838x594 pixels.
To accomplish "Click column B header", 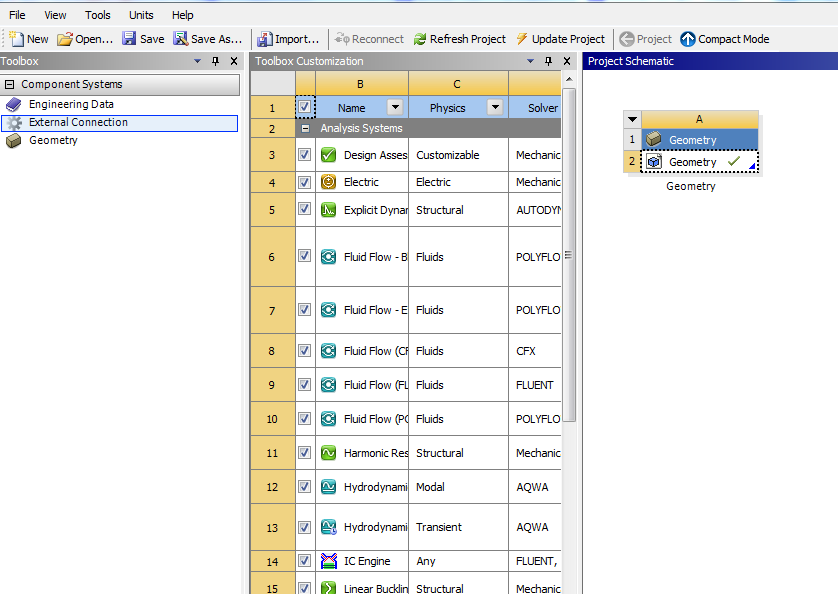I will (x=362, y=84).
